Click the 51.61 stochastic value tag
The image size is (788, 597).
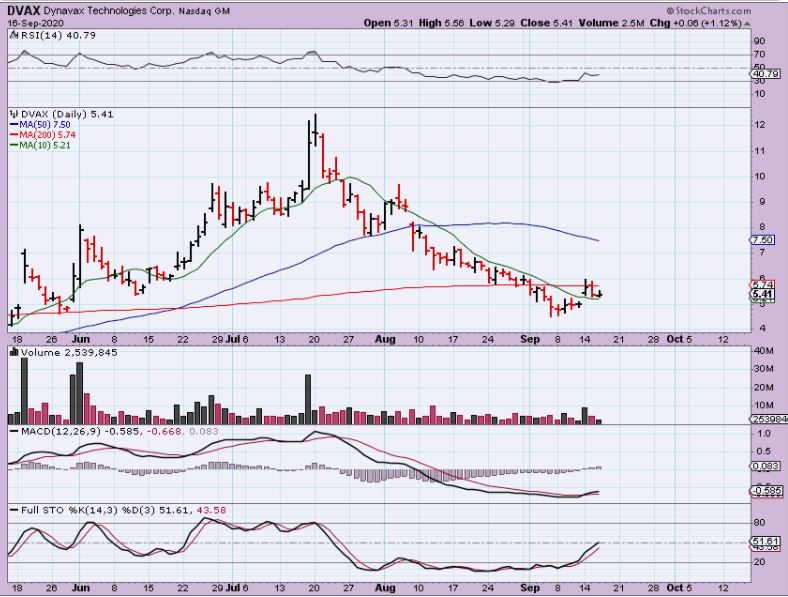coord(765,542)
